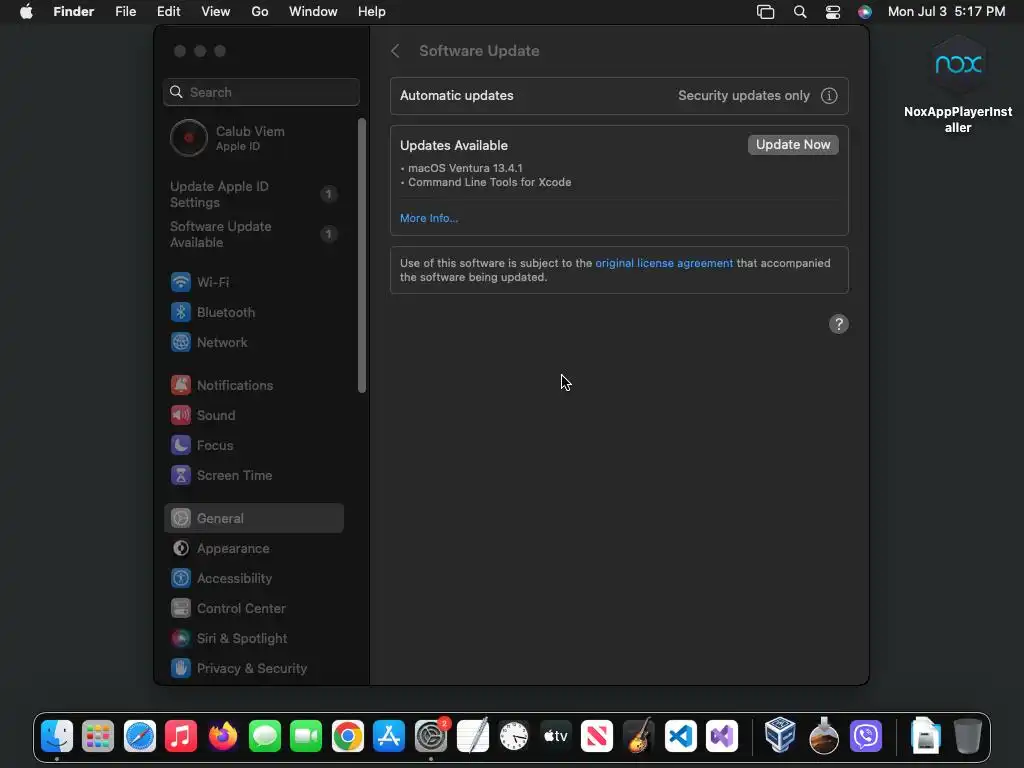Go back from Software Update pane

coord(395,51)
